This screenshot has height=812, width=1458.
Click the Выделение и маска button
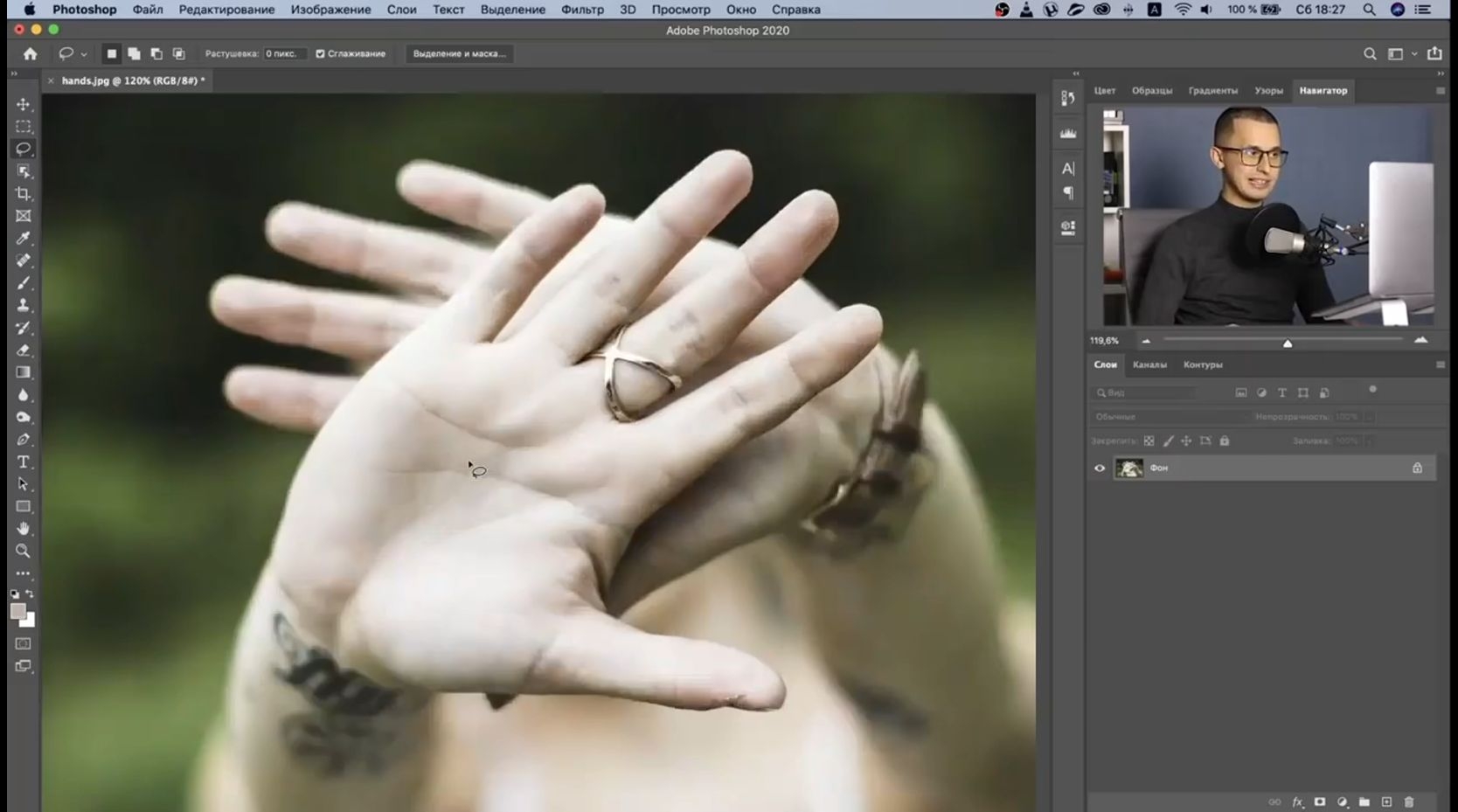pyautogui.click(x=460, y=54)
